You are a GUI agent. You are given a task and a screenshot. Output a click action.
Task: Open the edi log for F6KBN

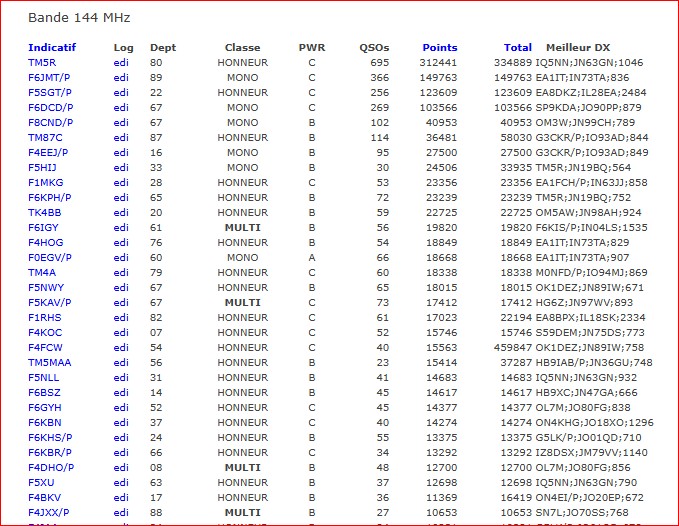(x=121, y=423)
